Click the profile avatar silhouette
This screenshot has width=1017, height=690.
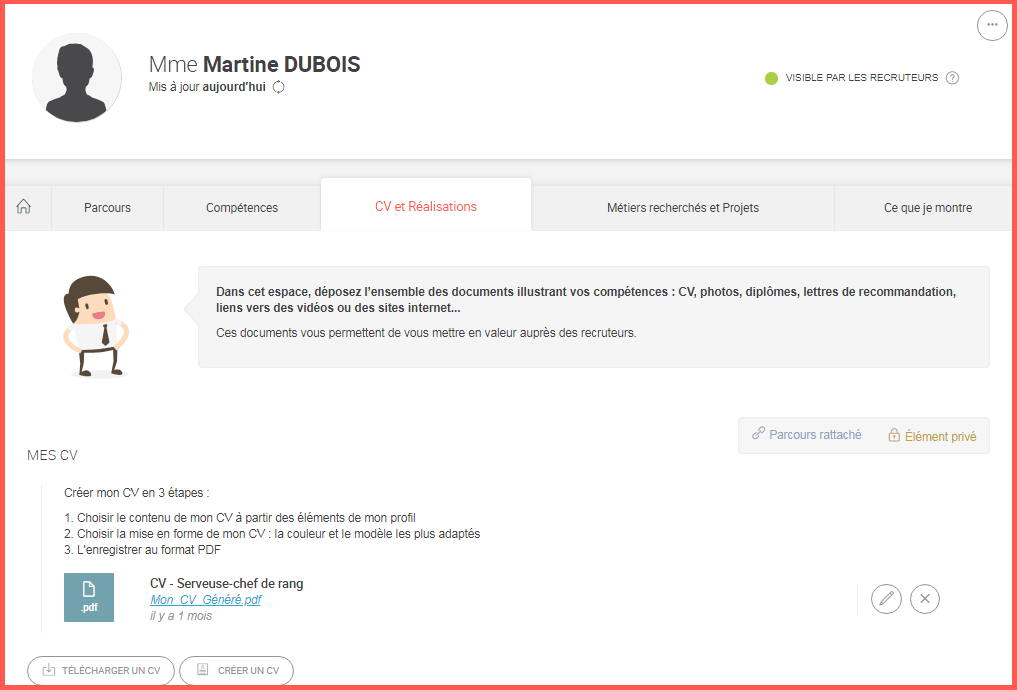coord(77,78)
